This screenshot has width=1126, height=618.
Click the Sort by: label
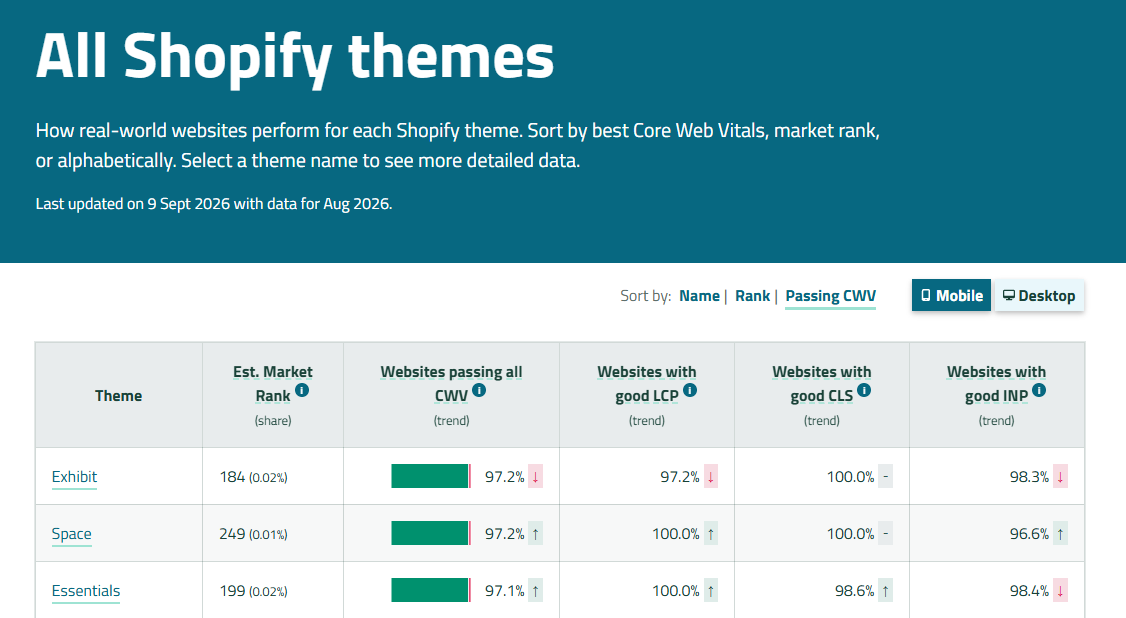coord(646,296)
